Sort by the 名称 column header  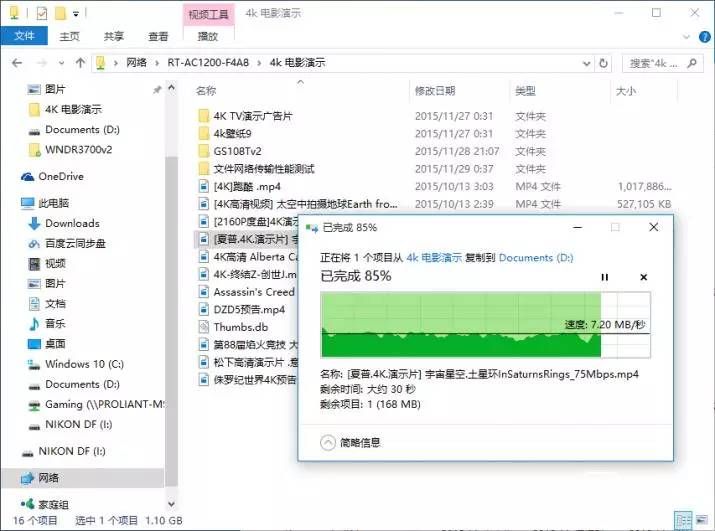click(x=206, y=91)
